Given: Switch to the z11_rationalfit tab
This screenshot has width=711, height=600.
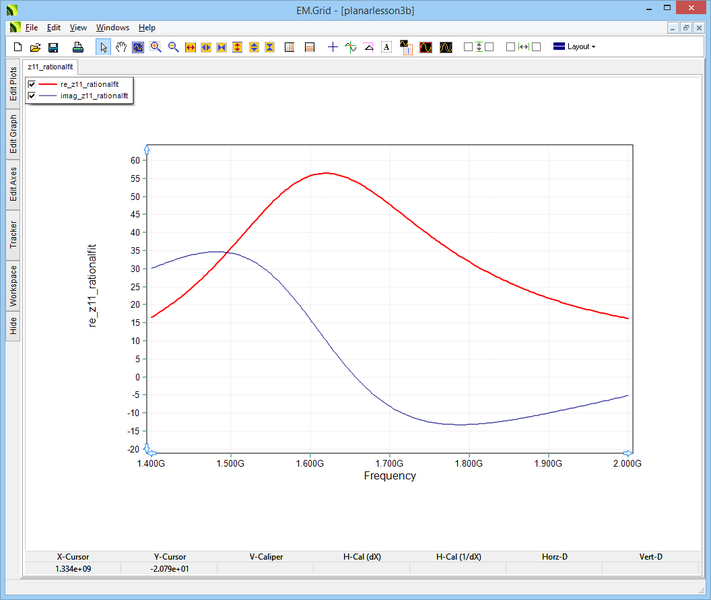Looking at the screenshot, I should pyautogui.click(x=51, y=66).
